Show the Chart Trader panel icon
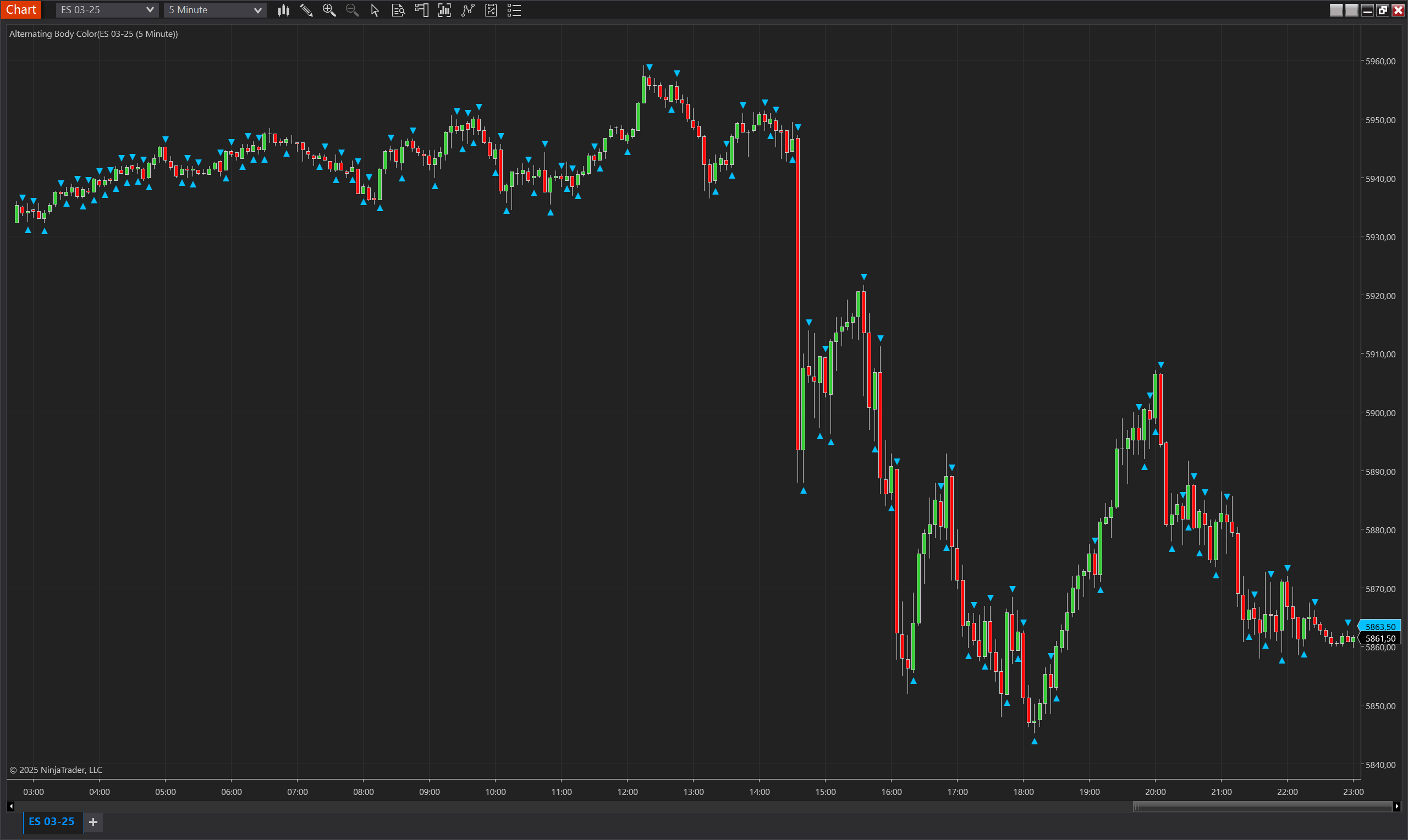 [x=421, y=10]
